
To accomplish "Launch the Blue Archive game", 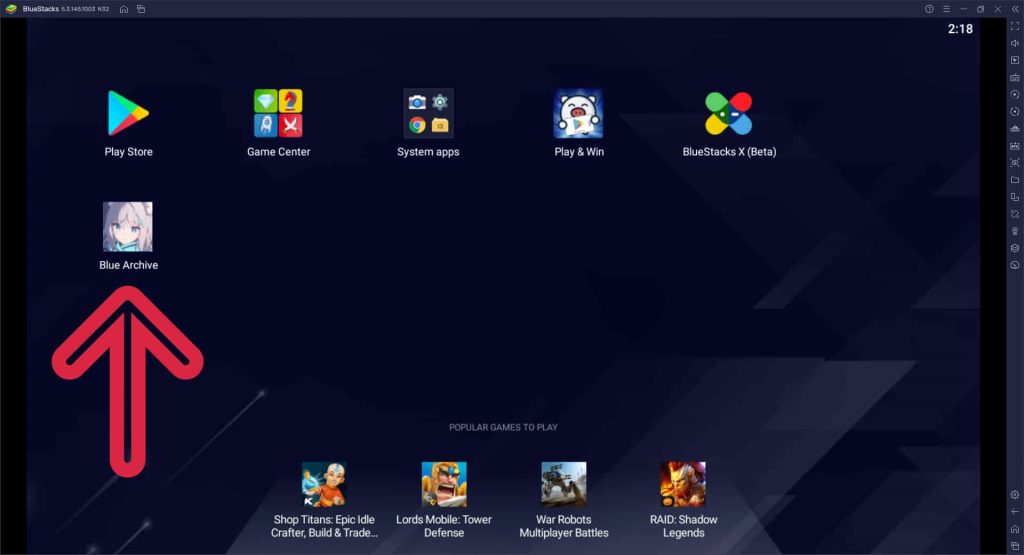I will tap(128, 227).
